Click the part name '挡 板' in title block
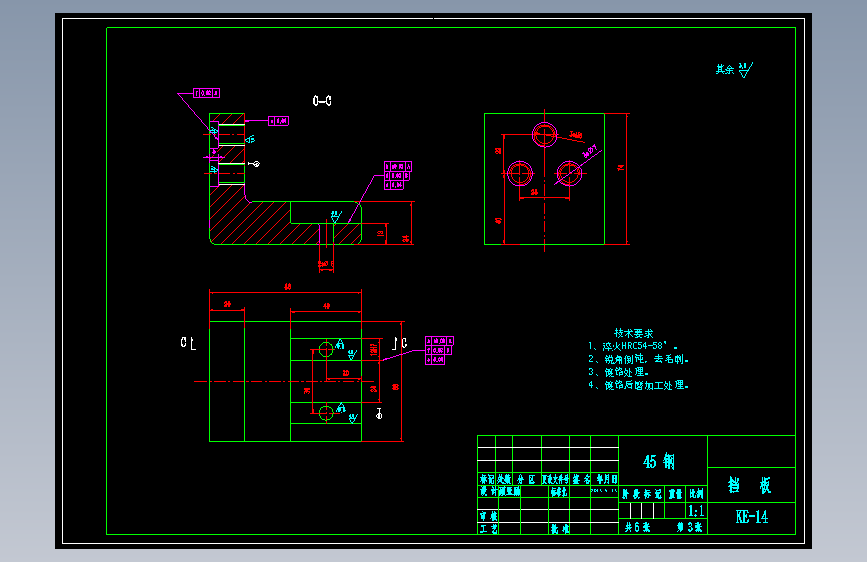867x562 pixels. pyautogui.click(x=749, y=485)
